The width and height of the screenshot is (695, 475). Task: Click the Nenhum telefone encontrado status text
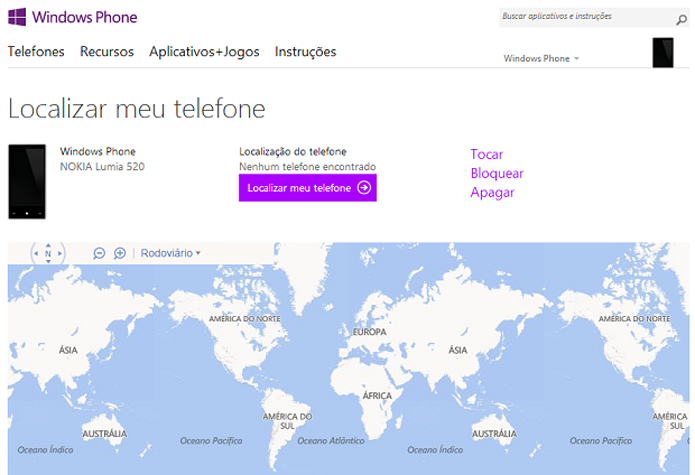[x=308, y=167]
